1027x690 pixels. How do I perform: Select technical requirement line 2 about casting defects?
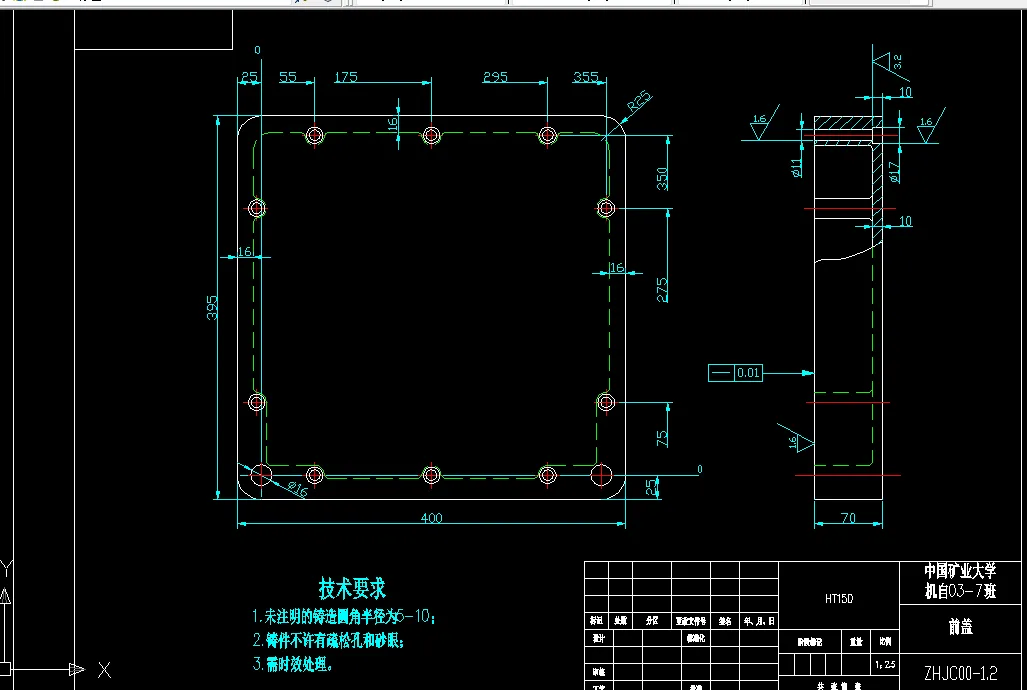coord(329,640)
